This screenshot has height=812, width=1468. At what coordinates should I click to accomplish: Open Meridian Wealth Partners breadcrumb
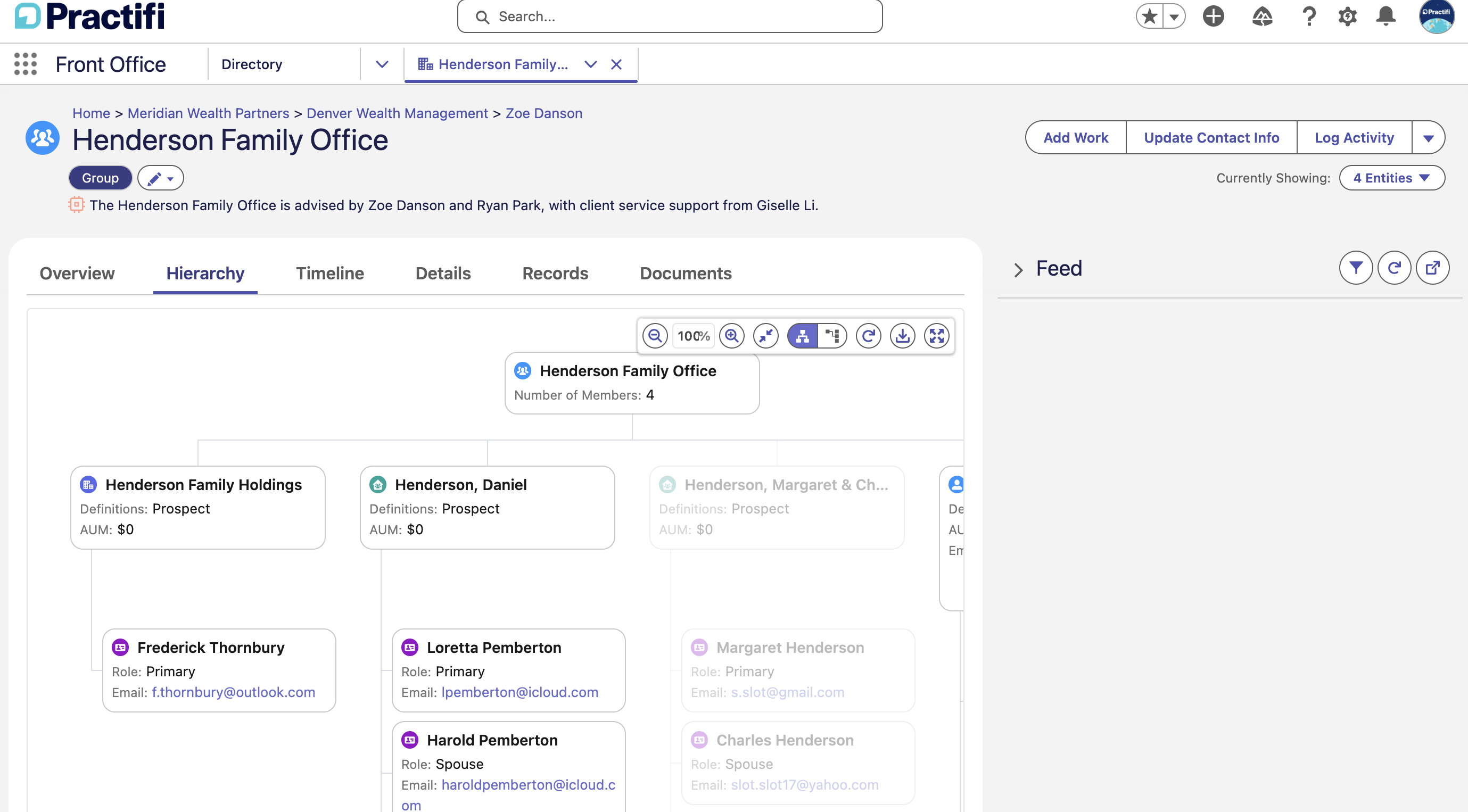pyautogui.click(x=209, y=113)
